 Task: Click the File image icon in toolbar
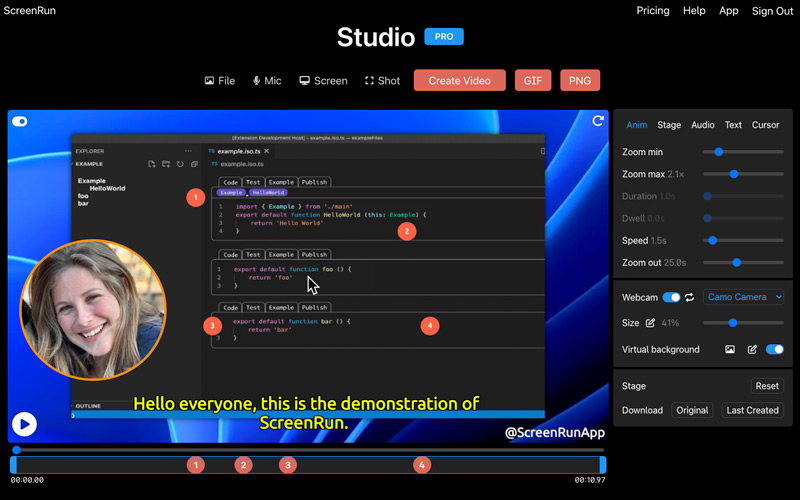[209, 81]
